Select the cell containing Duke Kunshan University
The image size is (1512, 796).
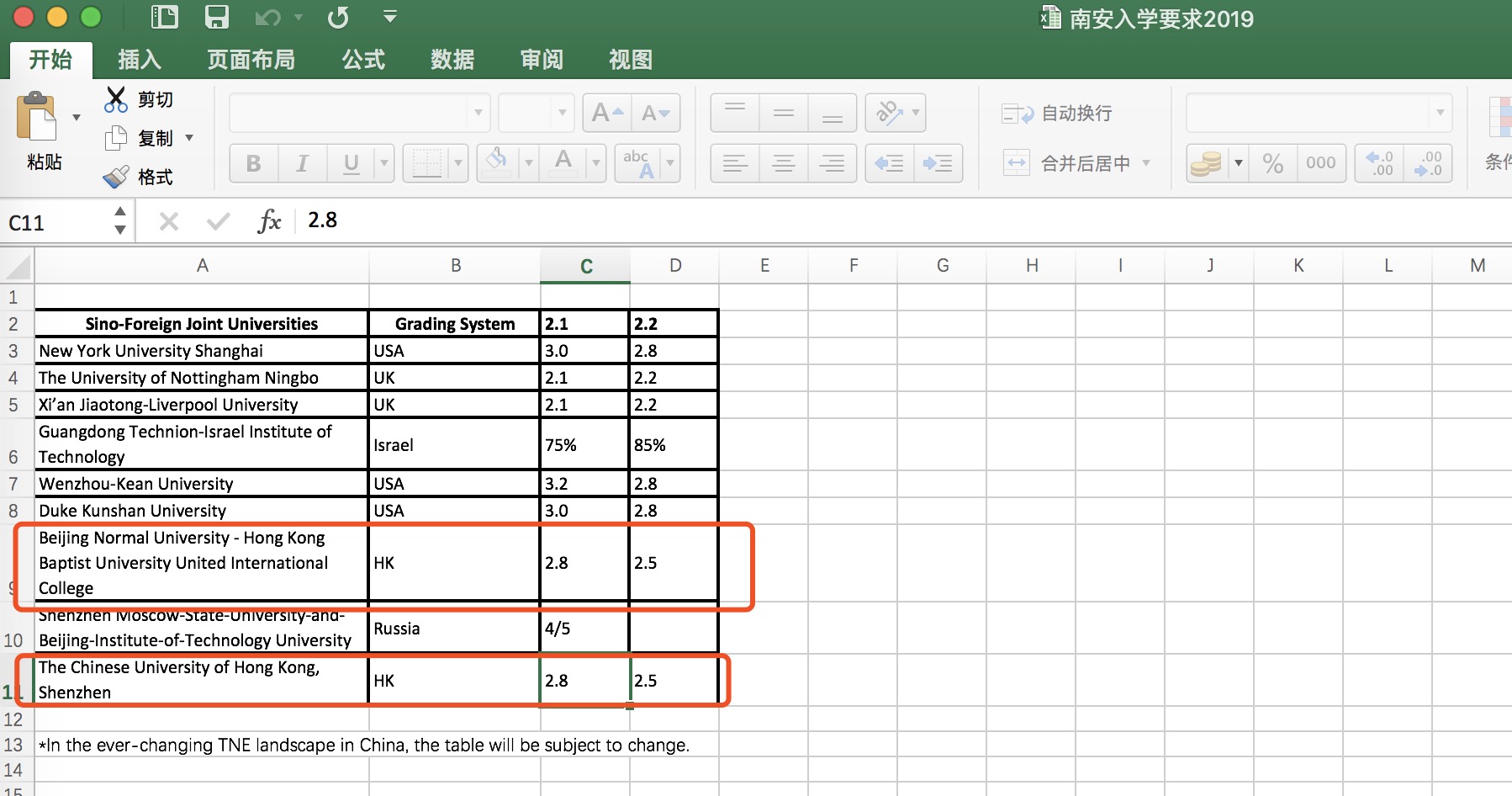pos(201,511)
